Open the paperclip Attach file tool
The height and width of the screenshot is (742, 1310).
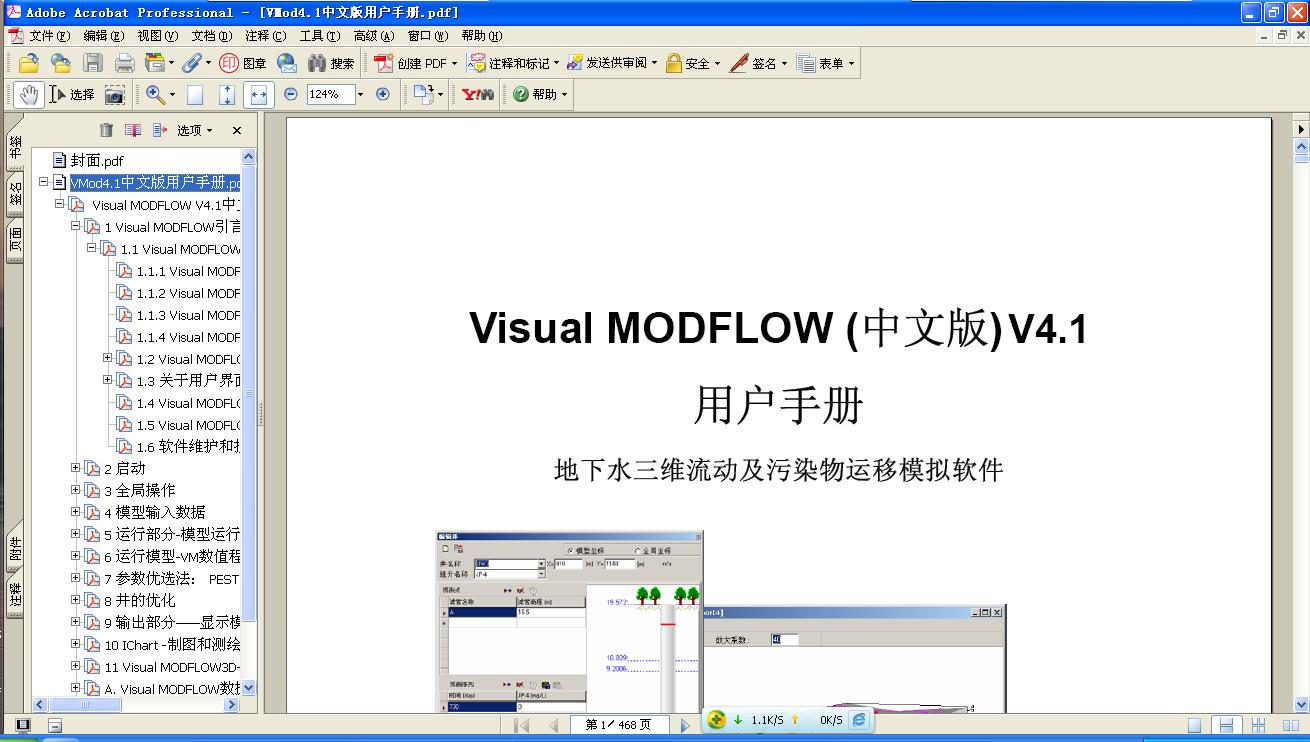coord(191,63)
